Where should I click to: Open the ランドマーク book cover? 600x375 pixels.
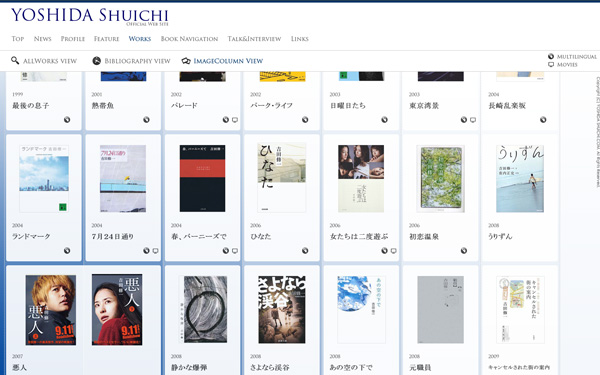tap(44, 178)
